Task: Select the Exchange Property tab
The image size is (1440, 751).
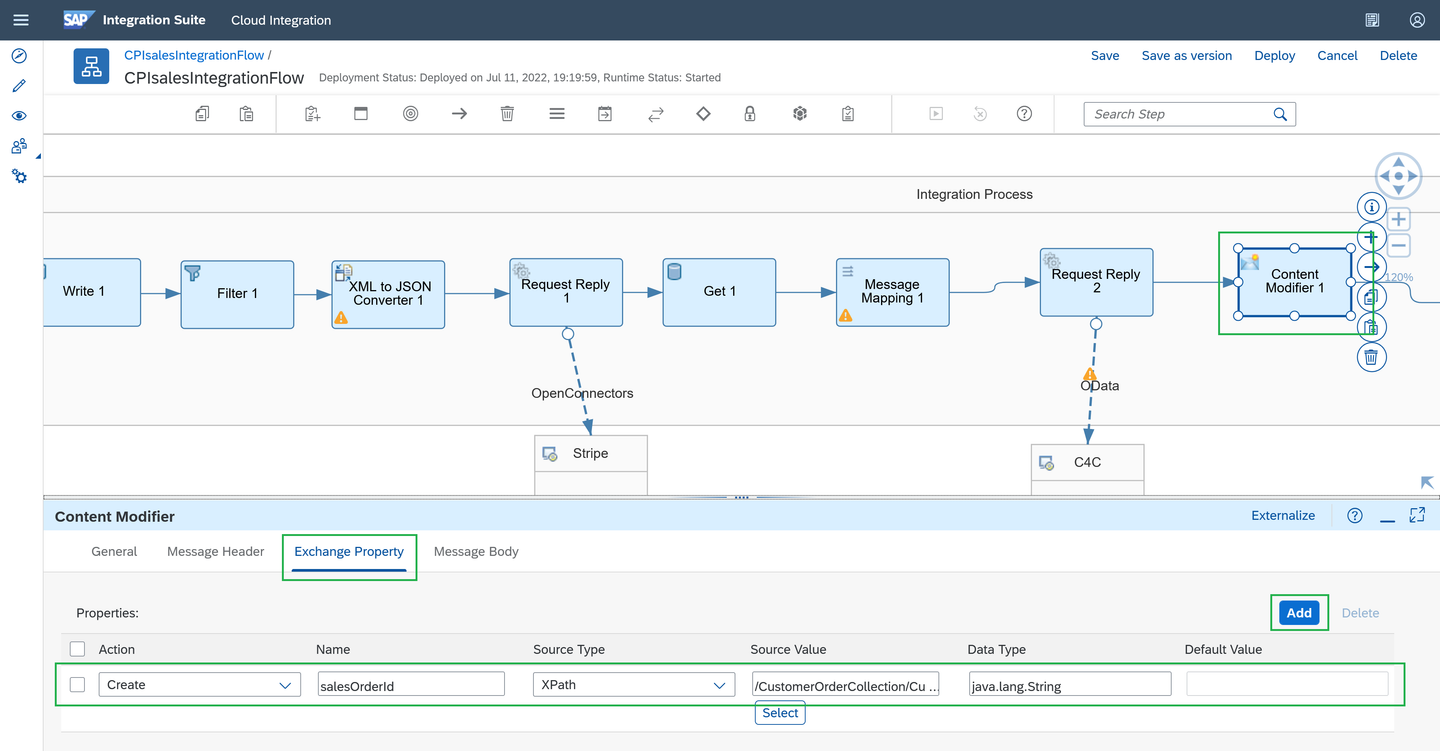Action: pyautogui.click(x=349, y=551)
